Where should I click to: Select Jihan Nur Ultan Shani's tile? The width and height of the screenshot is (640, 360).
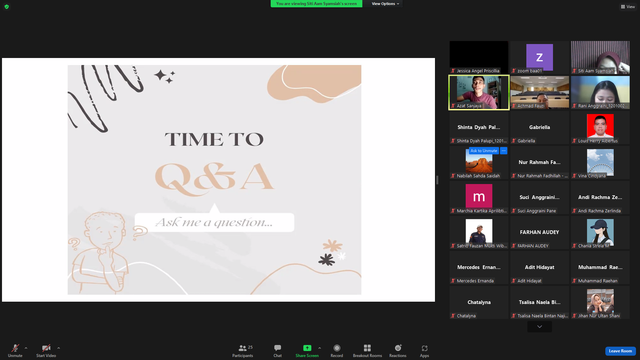[x=600, y=303]
